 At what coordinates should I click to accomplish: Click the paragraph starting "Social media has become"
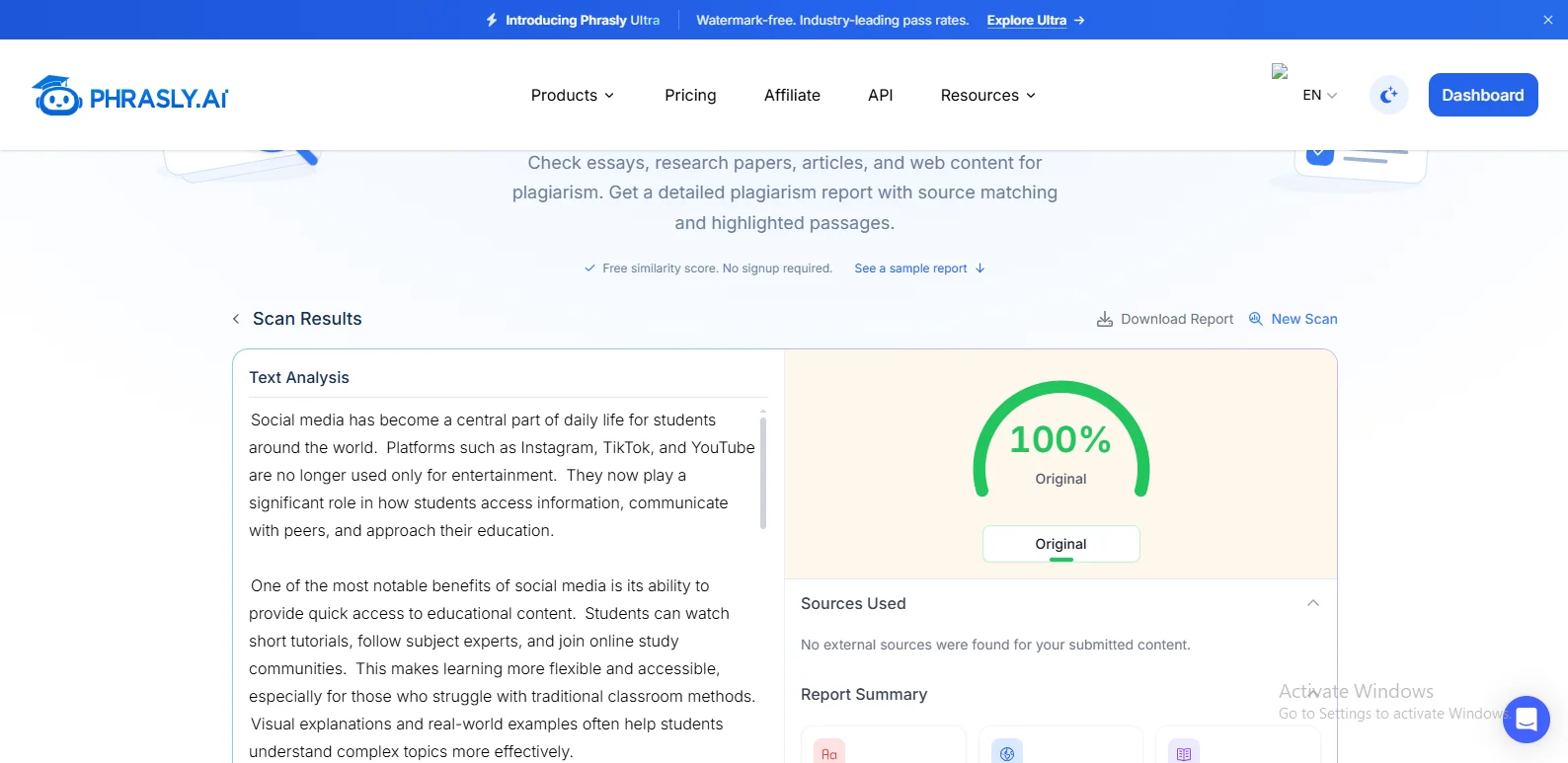tap(503, 475)
